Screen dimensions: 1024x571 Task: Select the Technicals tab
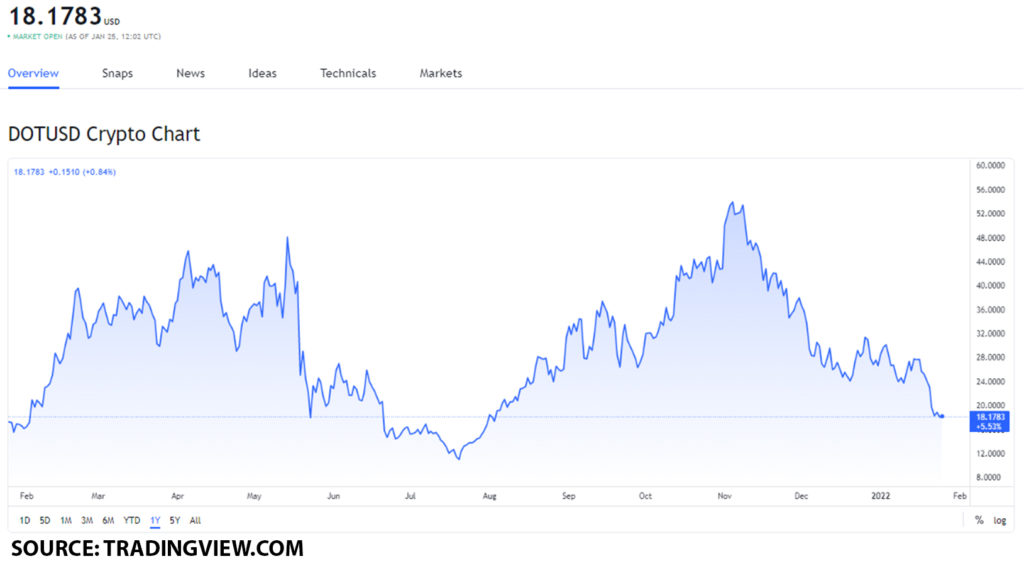tap(348, 73)
